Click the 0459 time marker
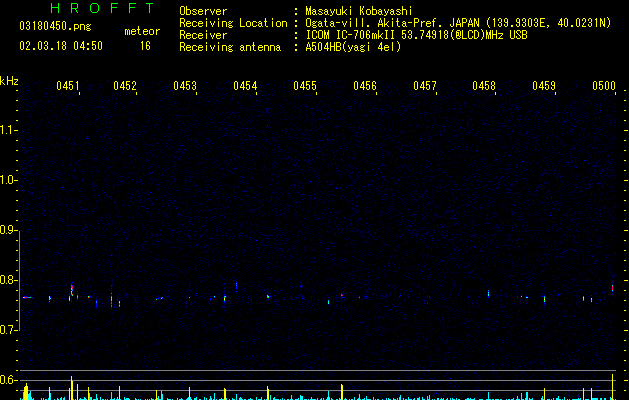Screen dimensions: 629x400 (x=544, y=86)
